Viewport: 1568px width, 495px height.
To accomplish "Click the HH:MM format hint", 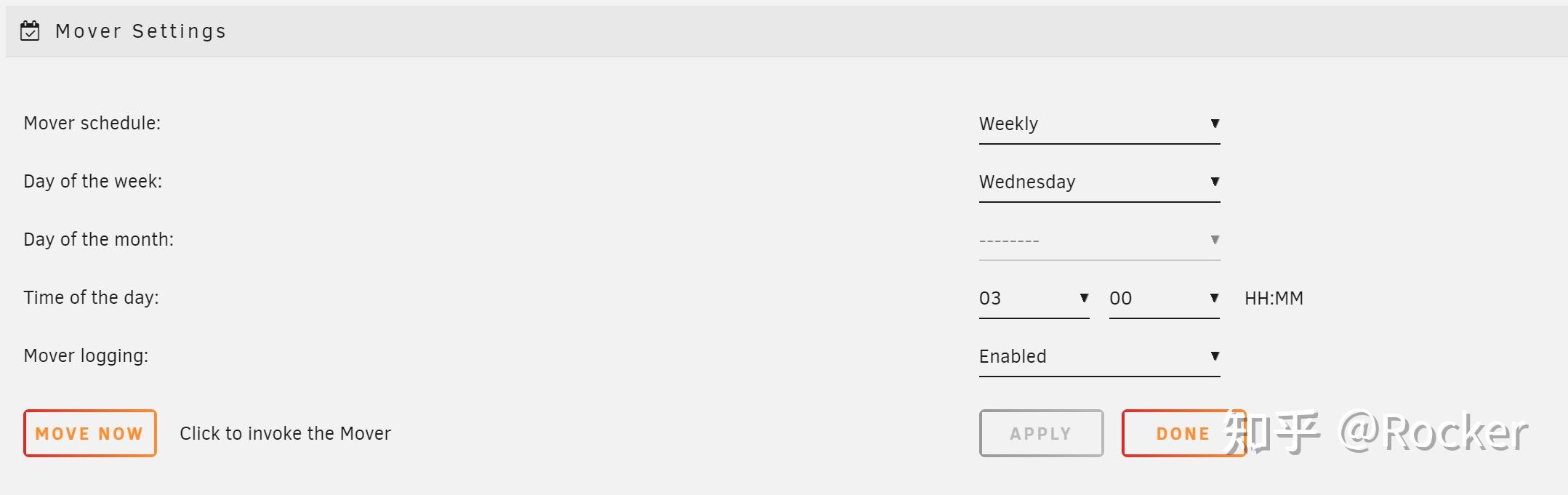I will click(x=1274, y=299).
